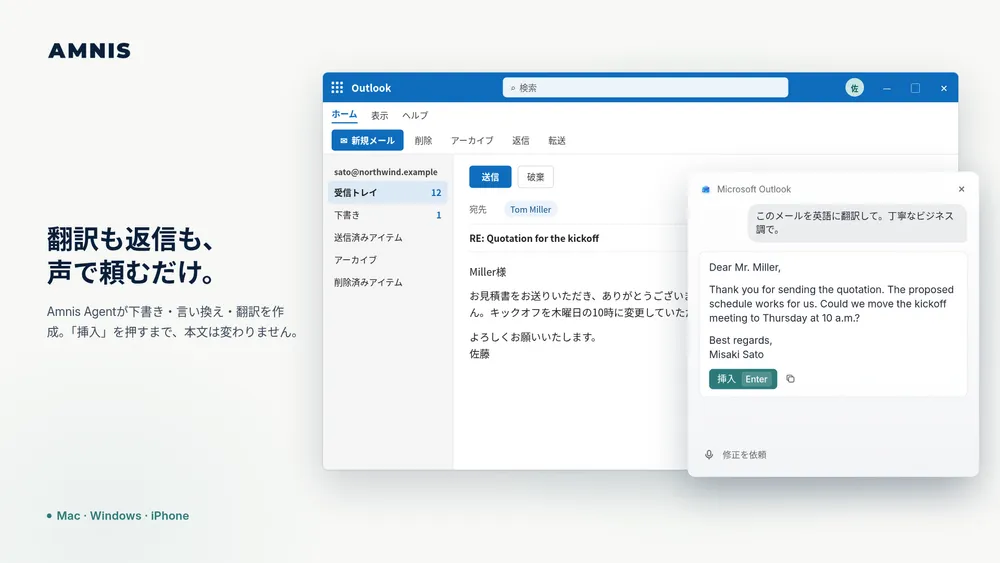The width and height of the screenshot is (1000, 563).
Task: Open the 送信済みアイテム folder
Action: click(388, 237)
